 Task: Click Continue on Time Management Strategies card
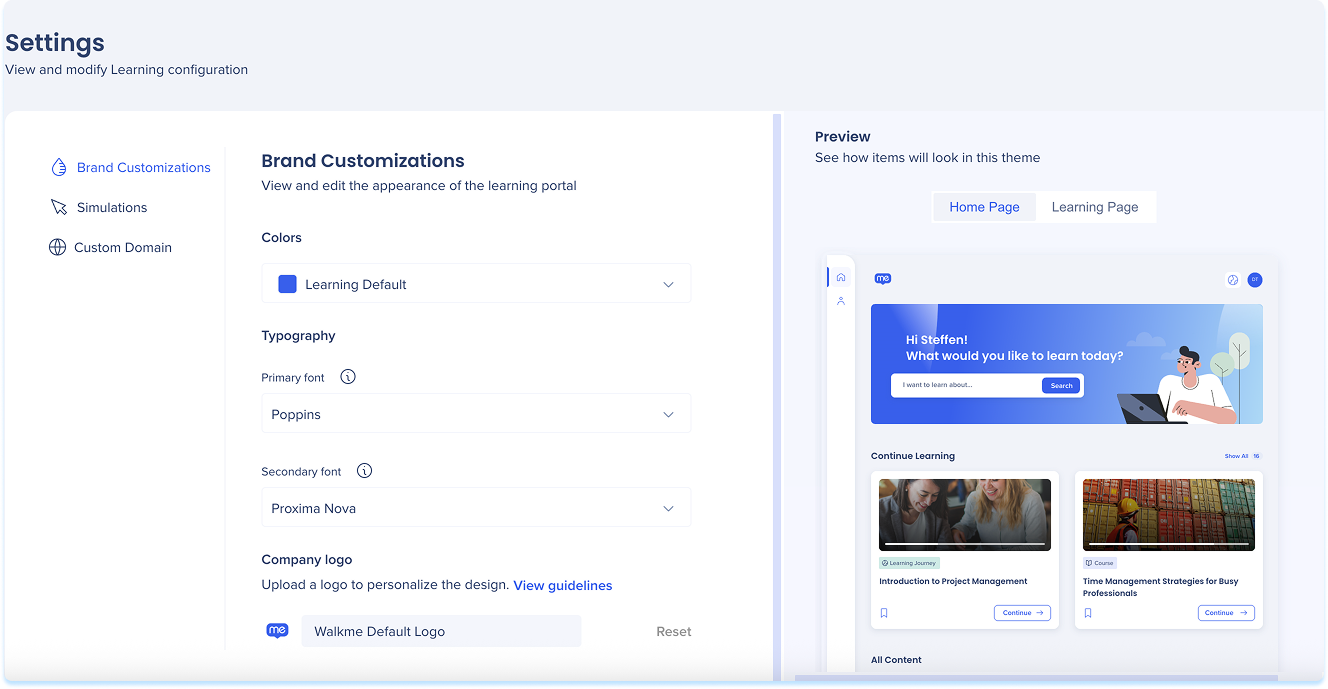[x=1225, y=613]
